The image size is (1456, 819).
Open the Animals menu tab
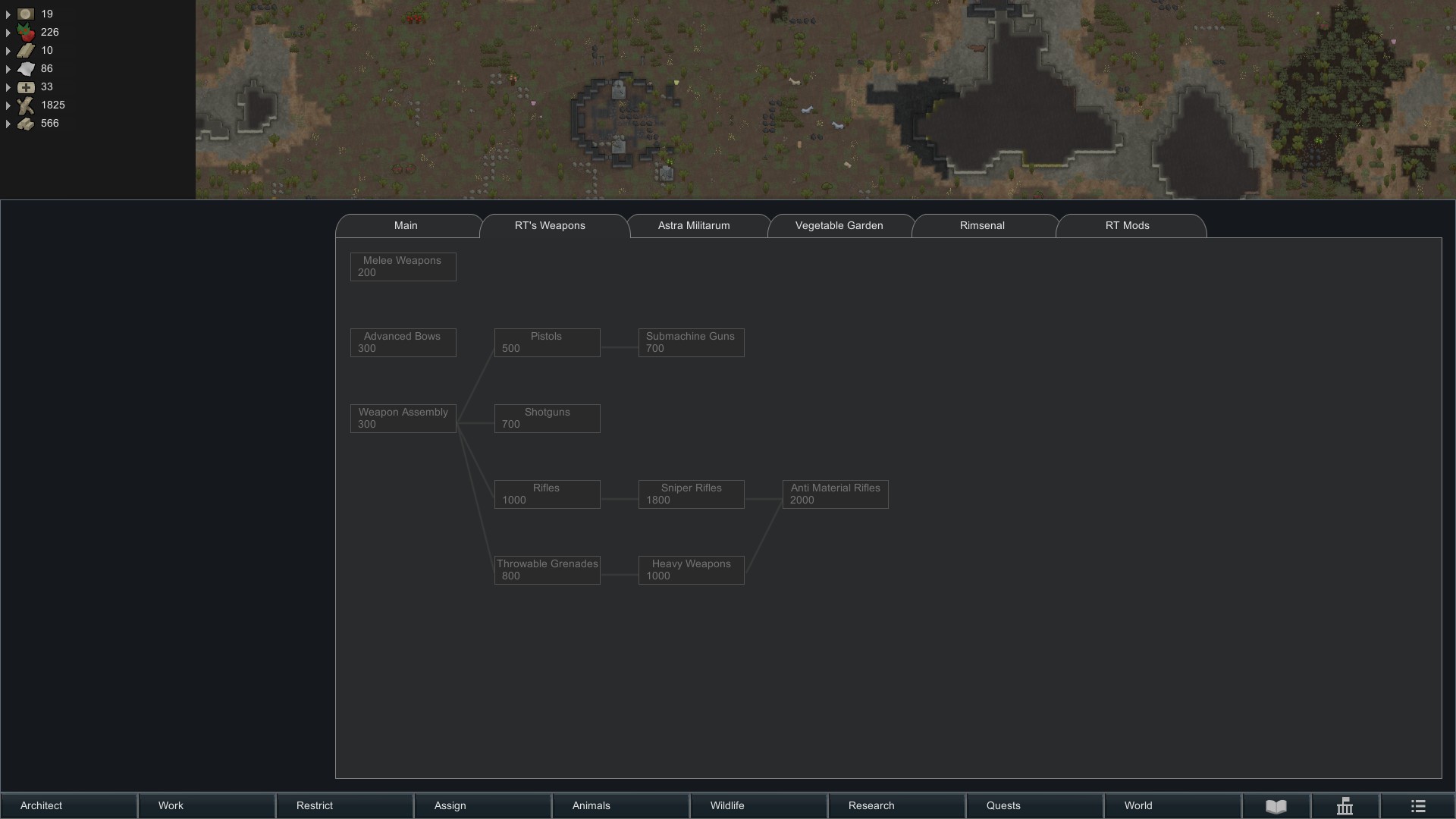click(x=621, y=806)
